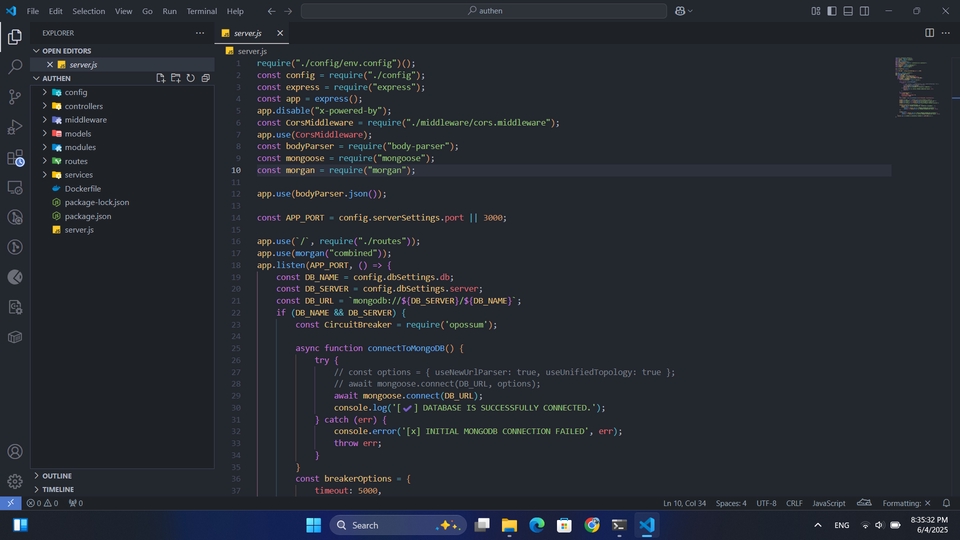Expand the OUTLINE section
The width and height of the screenshot is (960, 540).
coord(57,476)
